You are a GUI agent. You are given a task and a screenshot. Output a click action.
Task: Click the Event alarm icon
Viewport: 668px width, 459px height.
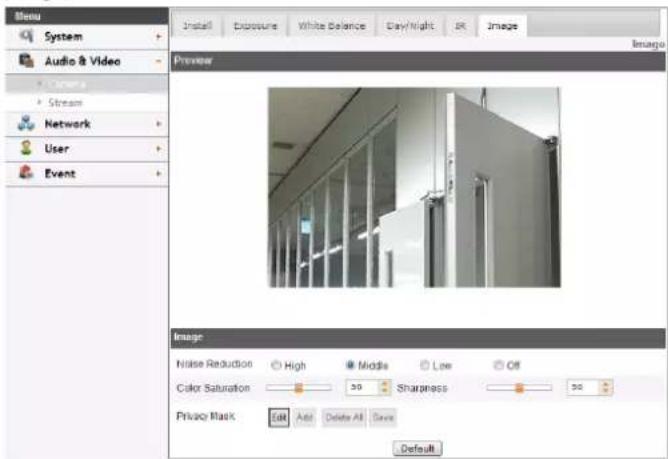point(26,173)
